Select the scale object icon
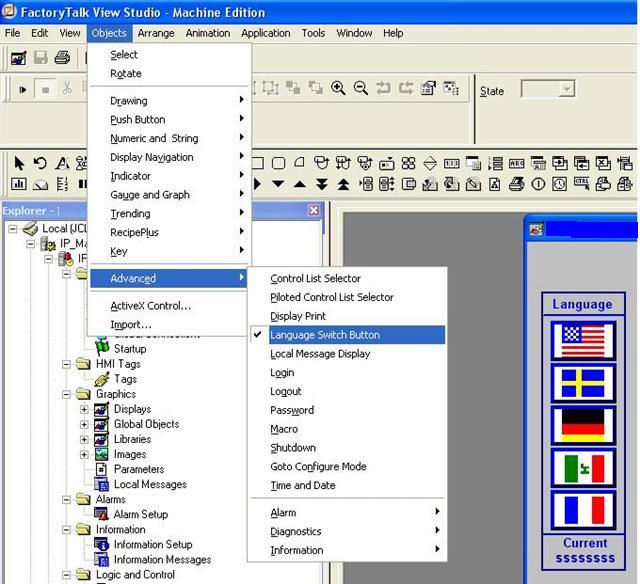640x584 pixels. (62, 184)
